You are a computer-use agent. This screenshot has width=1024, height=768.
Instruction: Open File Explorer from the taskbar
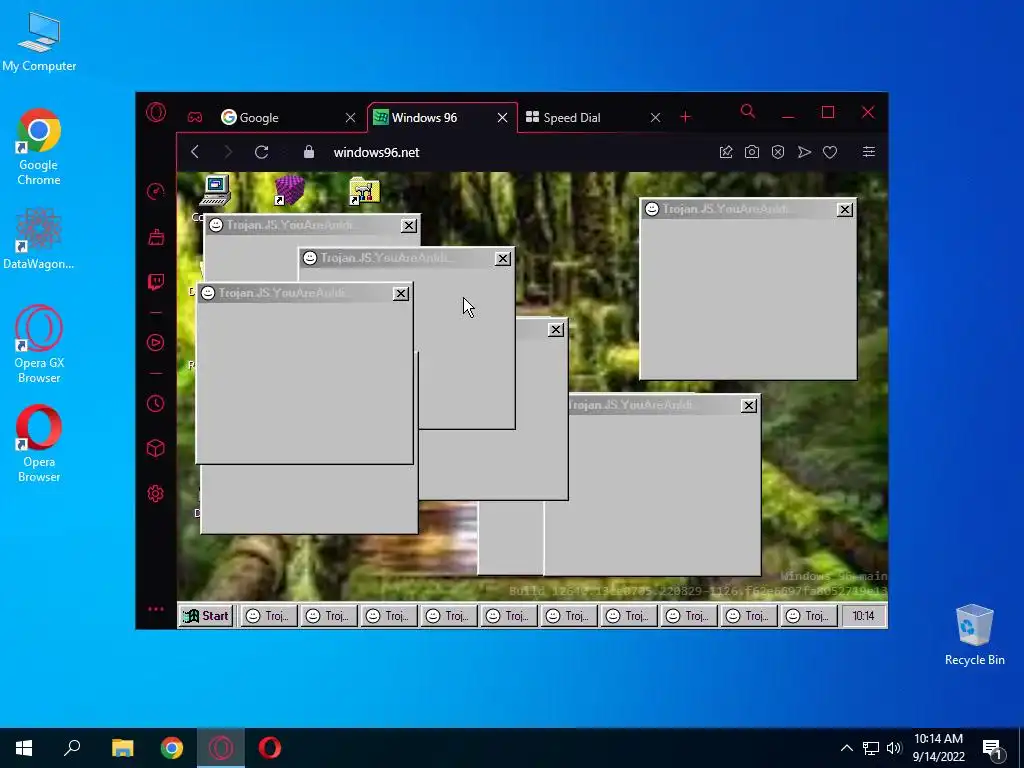coord(122,748)
